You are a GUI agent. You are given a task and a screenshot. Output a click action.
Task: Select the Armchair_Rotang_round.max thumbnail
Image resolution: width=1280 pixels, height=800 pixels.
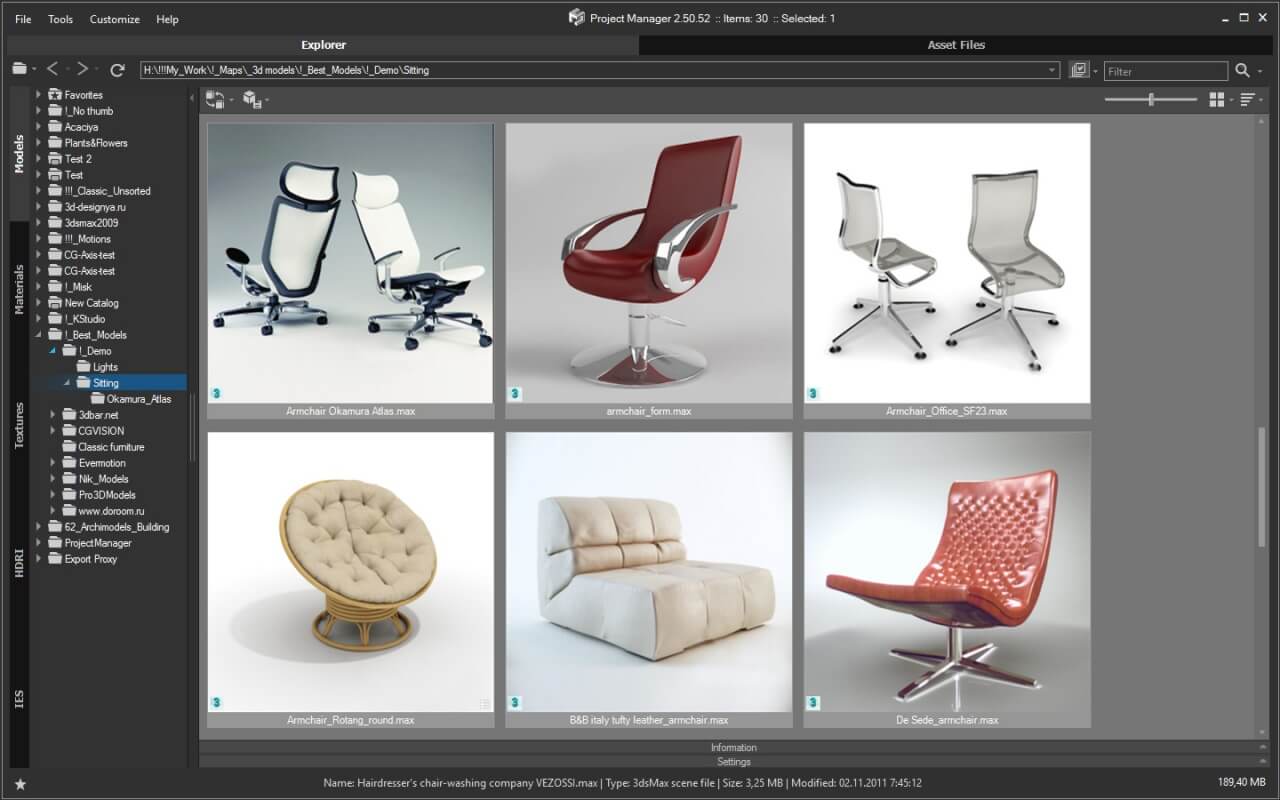point(349,571)
